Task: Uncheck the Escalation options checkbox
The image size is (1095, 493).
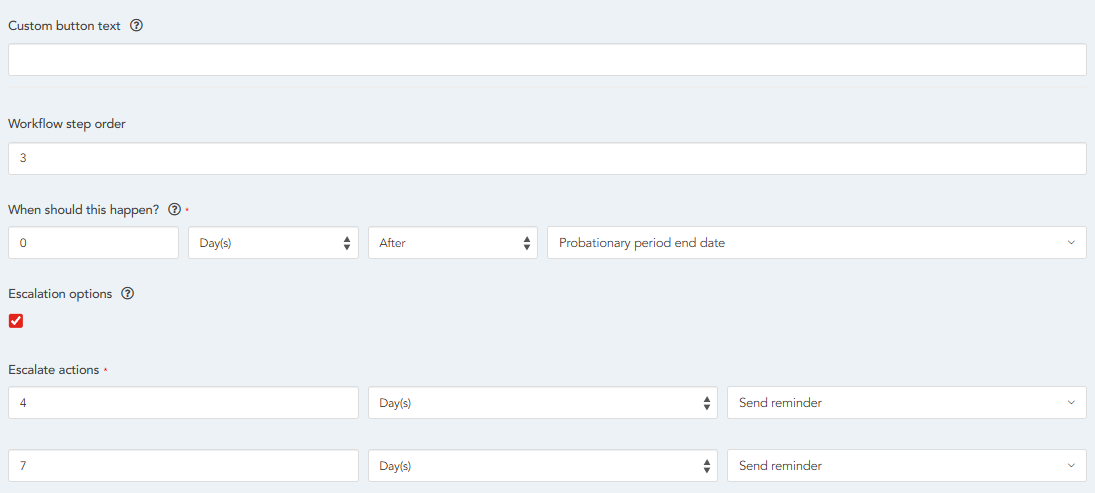Action: tap(16, 321)
